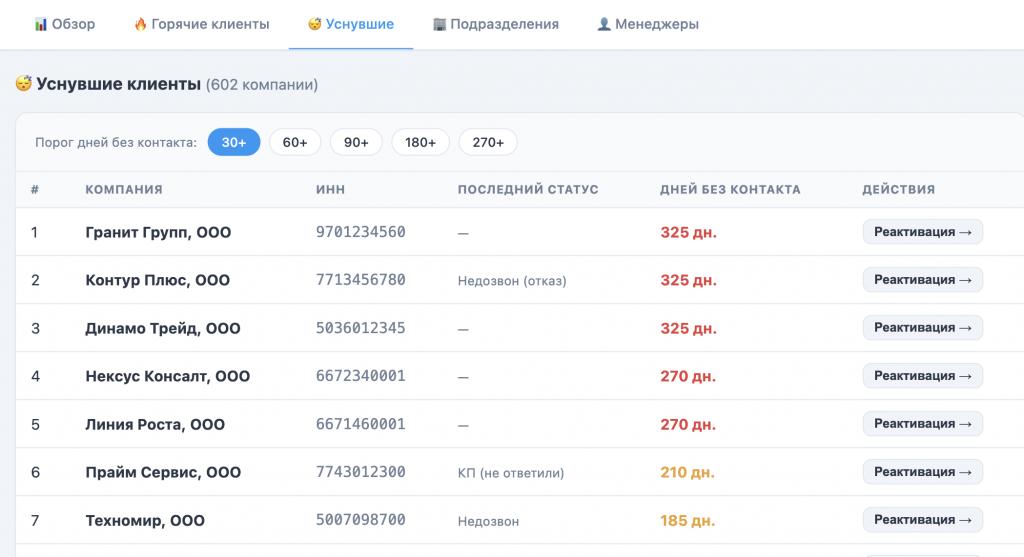
Task: Click the sleeping face icon in Уснувшие tab
Action: [315, 24]
